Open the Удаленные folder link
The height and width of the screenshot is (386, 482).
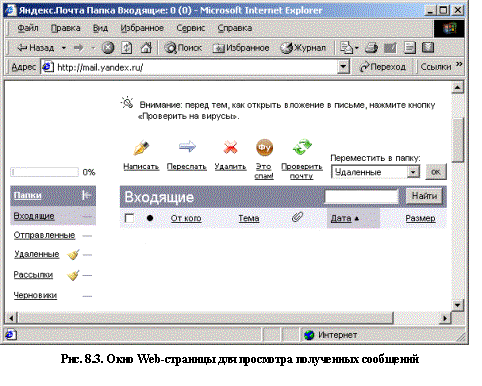point(37,254)
